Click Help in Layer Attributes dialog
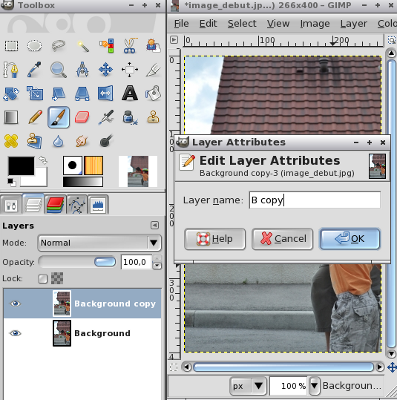The width and height of the screenshot is (397, 400). point(215,239)
